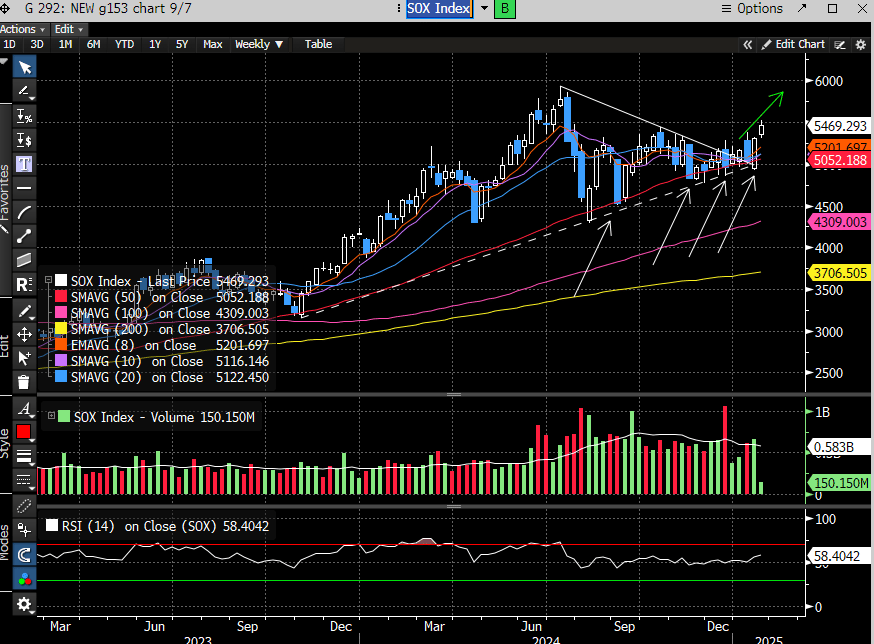
Task: Select the arrow pointer tool
Action: [x=24, y=67]
